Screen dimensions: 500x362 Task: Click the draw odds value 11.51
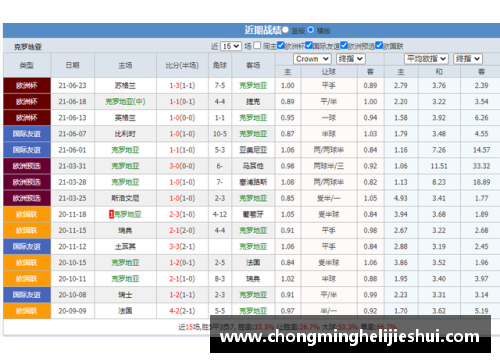[439, 166]
